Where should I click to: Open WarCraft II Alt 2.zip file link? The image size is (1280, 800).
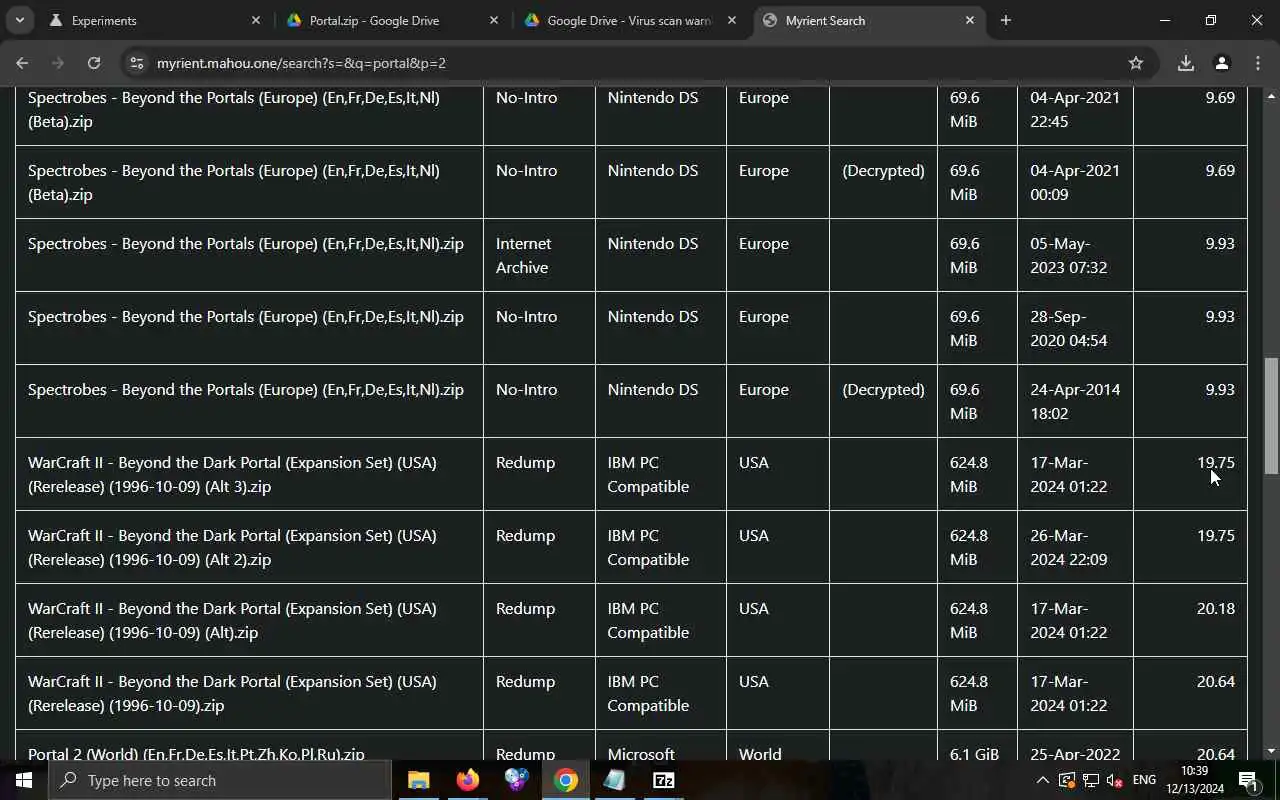click(x=232, y=547)
